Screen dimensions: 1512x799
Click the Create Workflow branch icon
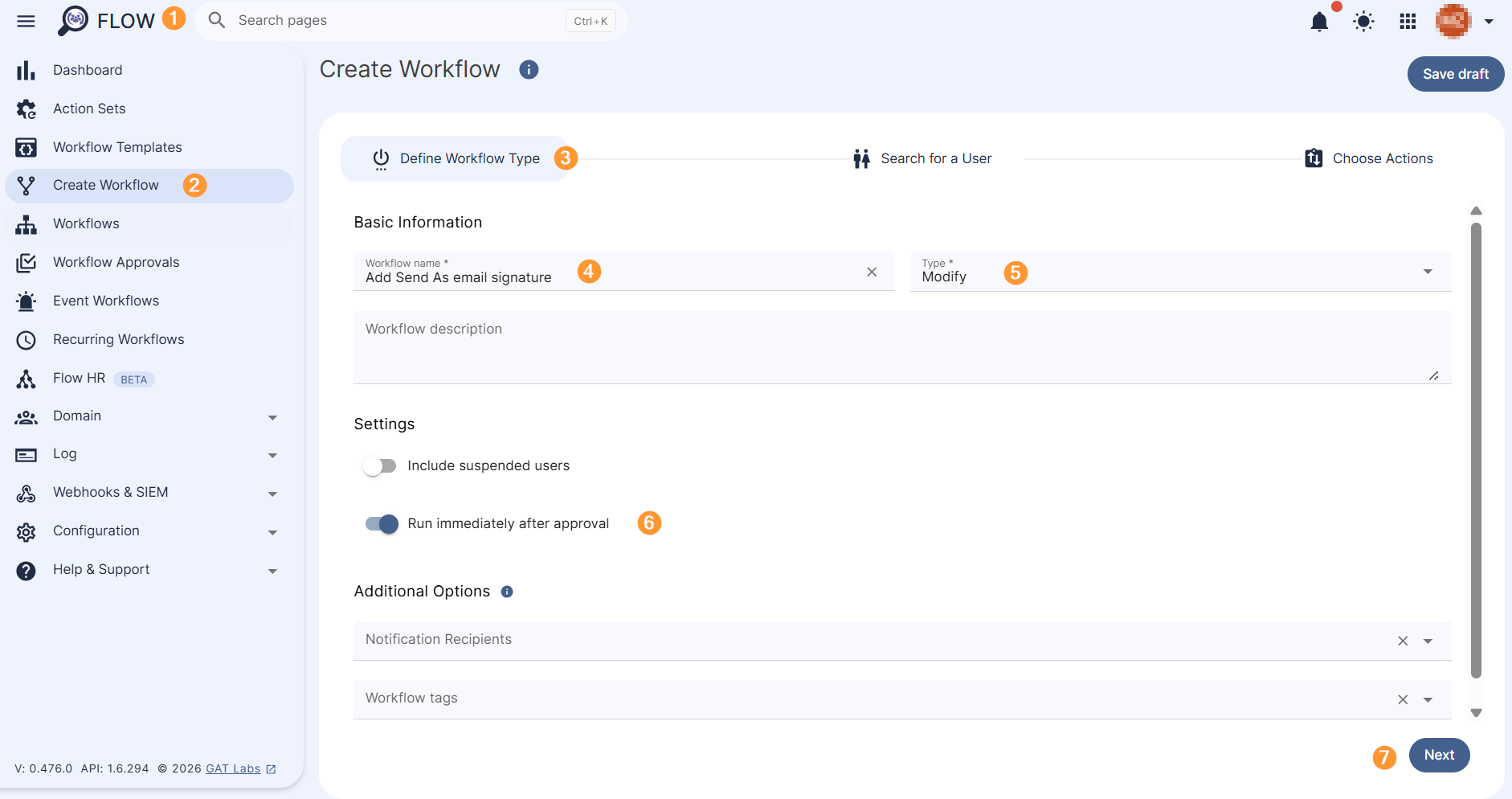[26, 186]
